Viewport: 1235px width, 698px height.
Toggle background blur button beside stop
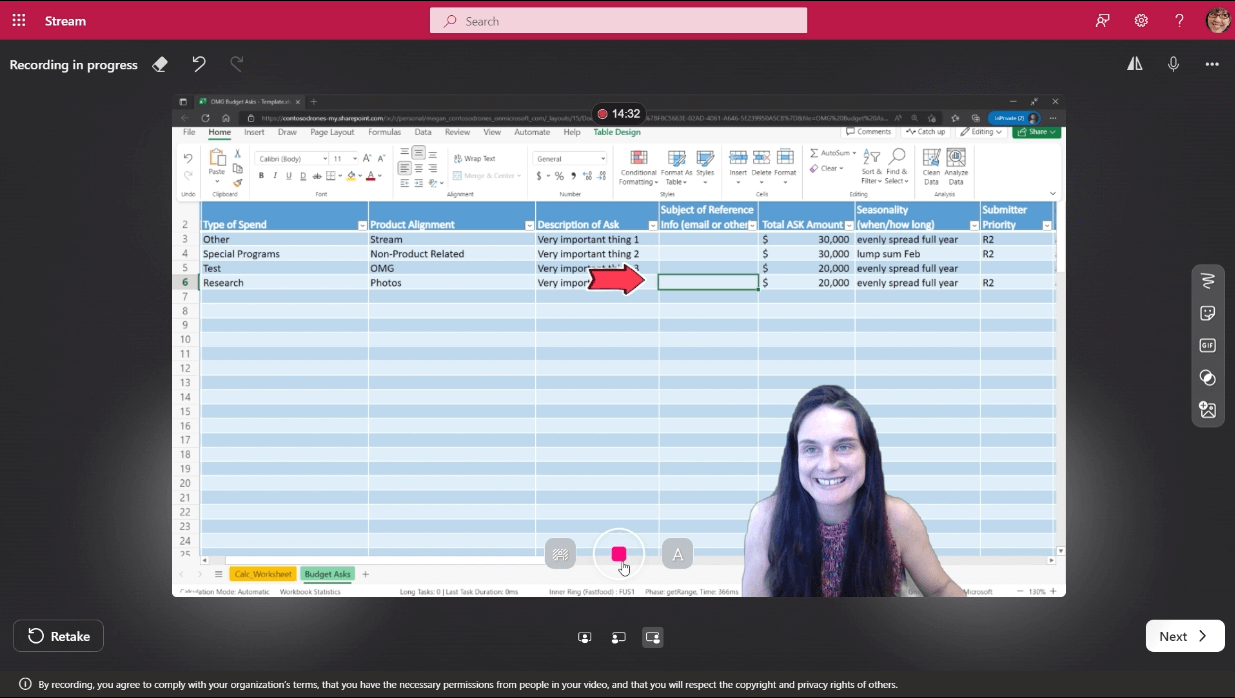coord(560,553)
